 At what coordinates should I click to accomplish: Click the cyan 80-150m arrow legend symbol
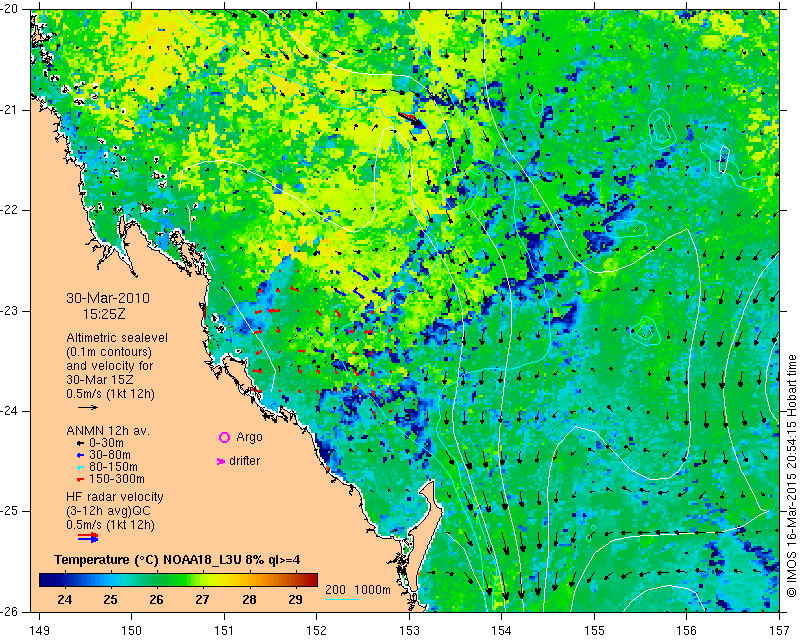(80, 467)
